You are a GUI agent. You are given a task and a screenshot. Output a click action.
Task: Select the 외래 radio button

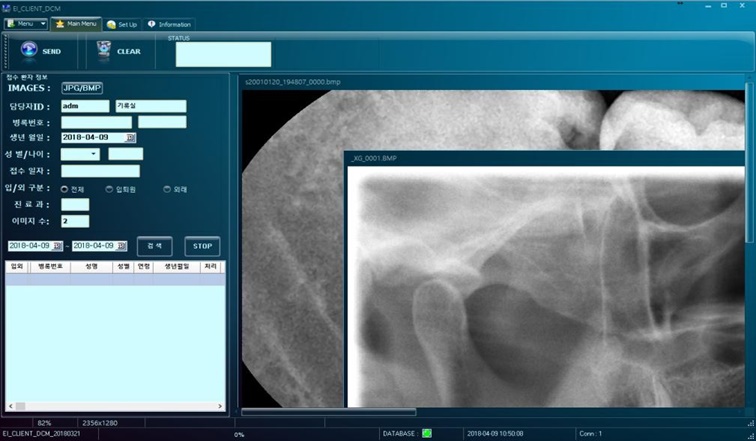166,188
